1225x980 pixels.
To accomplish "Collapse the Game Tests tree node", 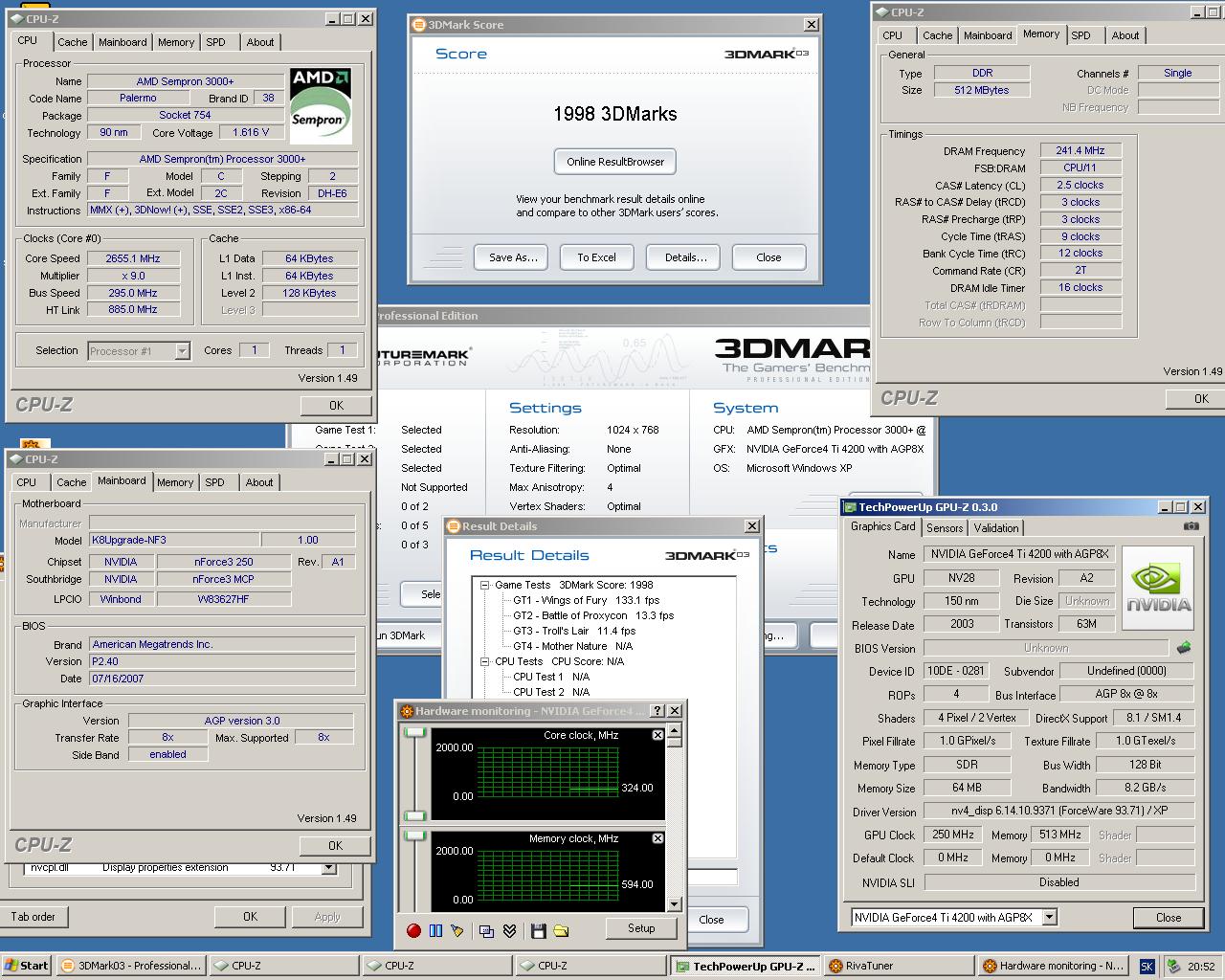I will 485,585.
